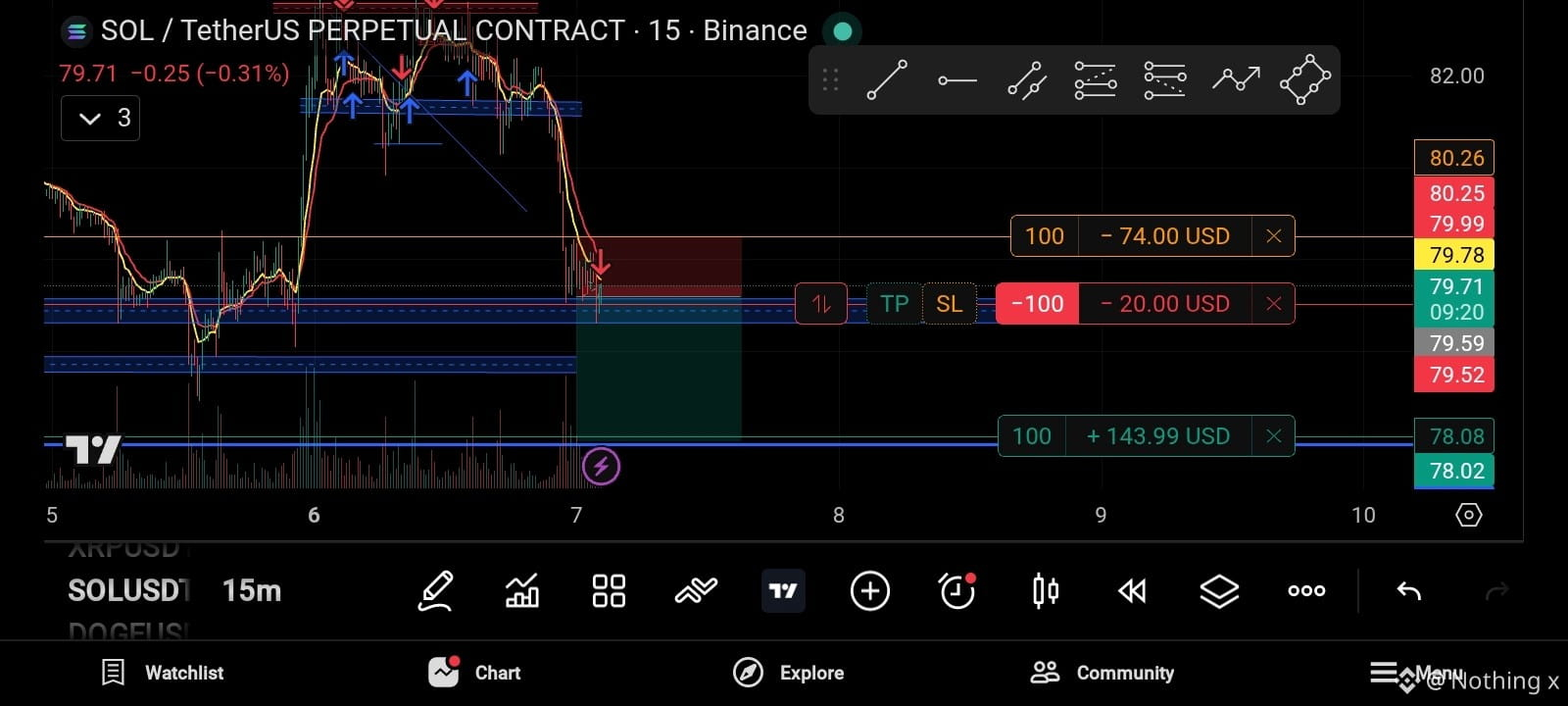Tap the yellow 79.78 price label
The width and height of the screenshot is (1568, 706).
1454,255
